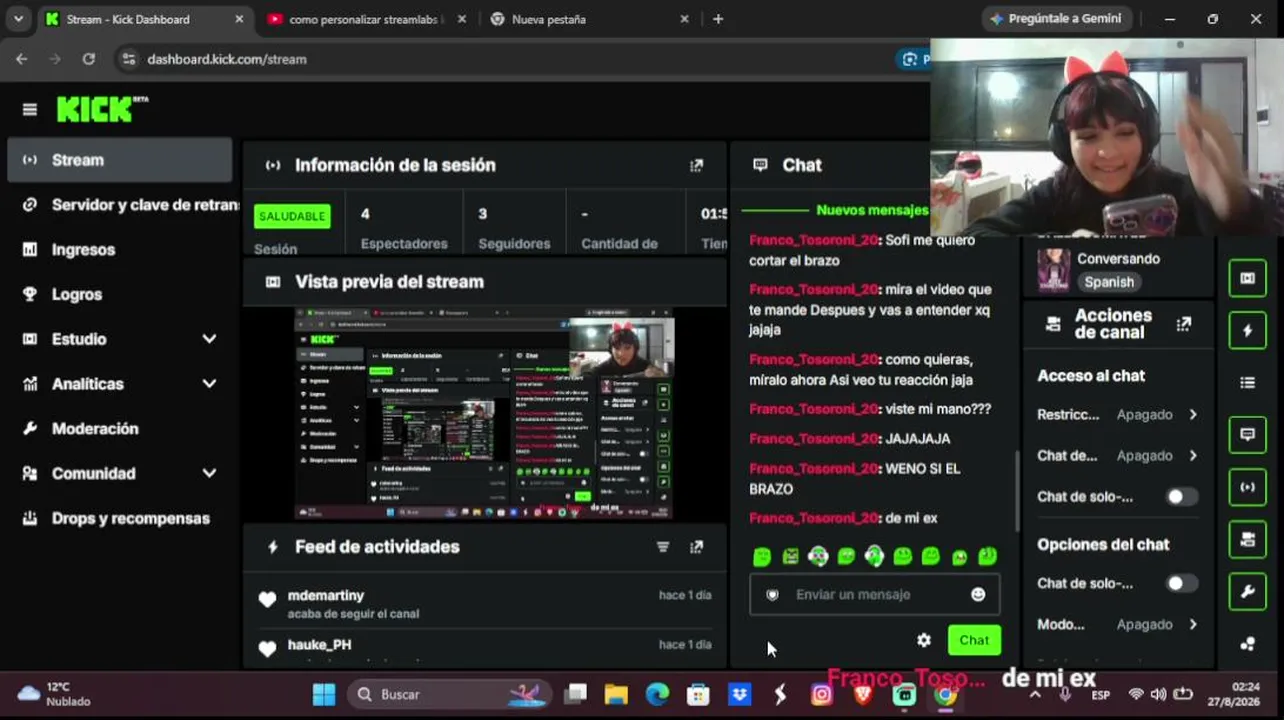Screen dimensions: 1284x720
Task: Click the lightning bolt icon in the right rail
Action: [1247, 331]
